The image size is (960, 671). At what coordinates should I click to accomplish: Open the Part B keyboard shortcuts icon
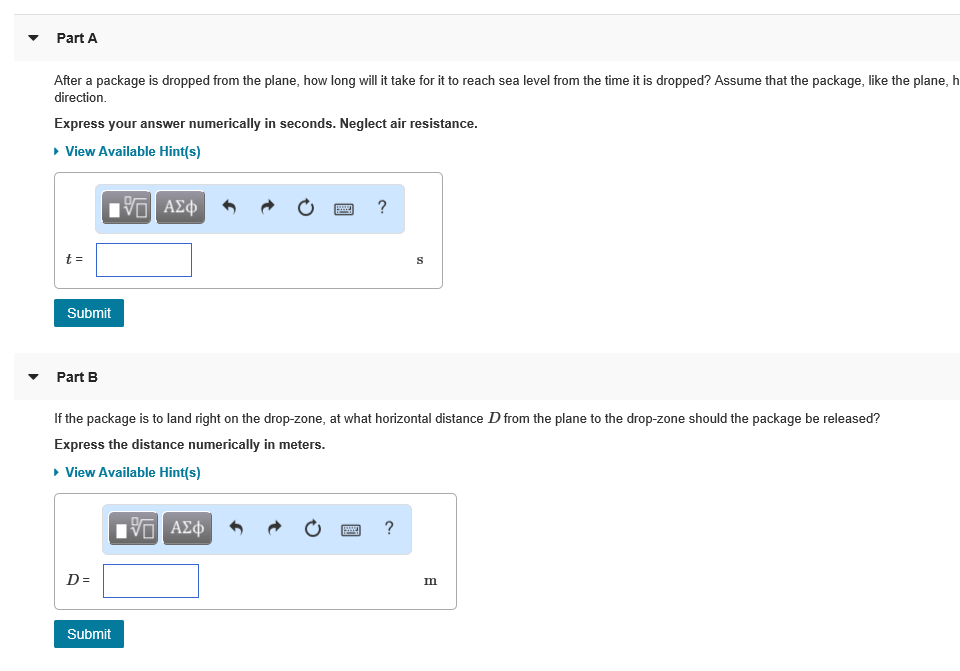point(351,529)
